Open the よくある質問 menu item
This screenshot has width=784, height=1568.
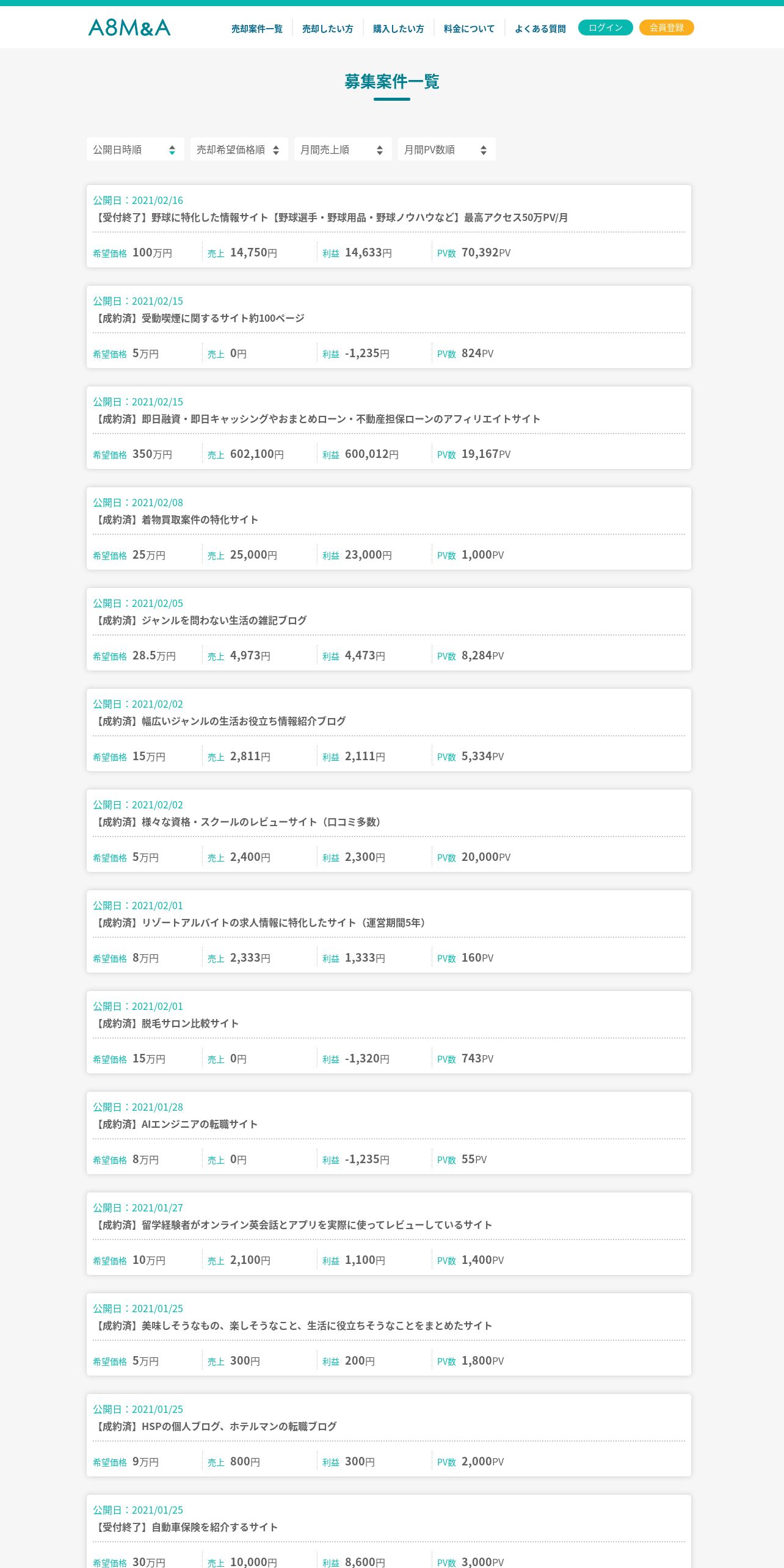[x=540, y=29]
